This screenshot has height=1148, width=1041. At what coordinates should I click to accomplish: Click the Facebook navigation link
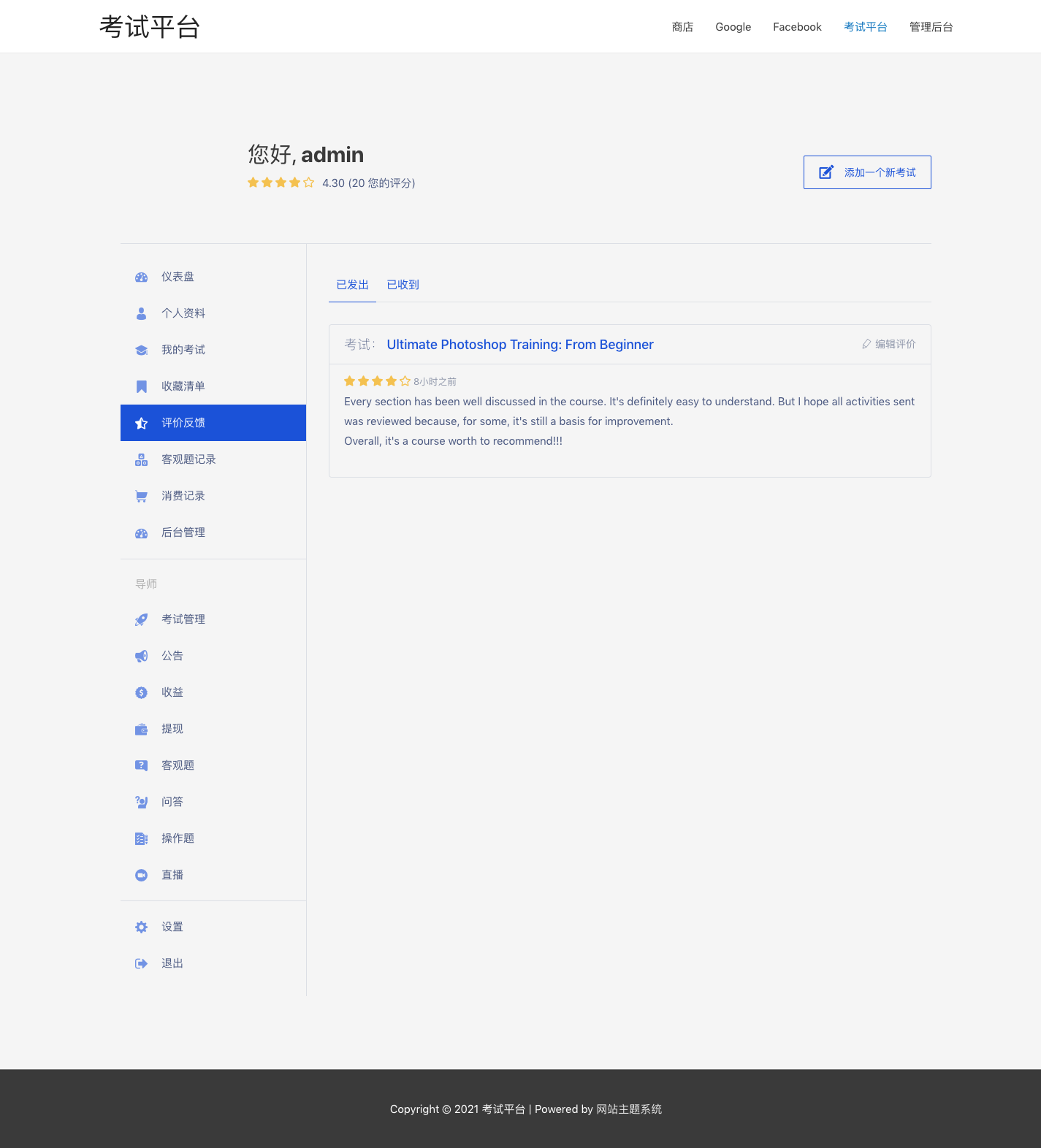(x=797, y=27)
